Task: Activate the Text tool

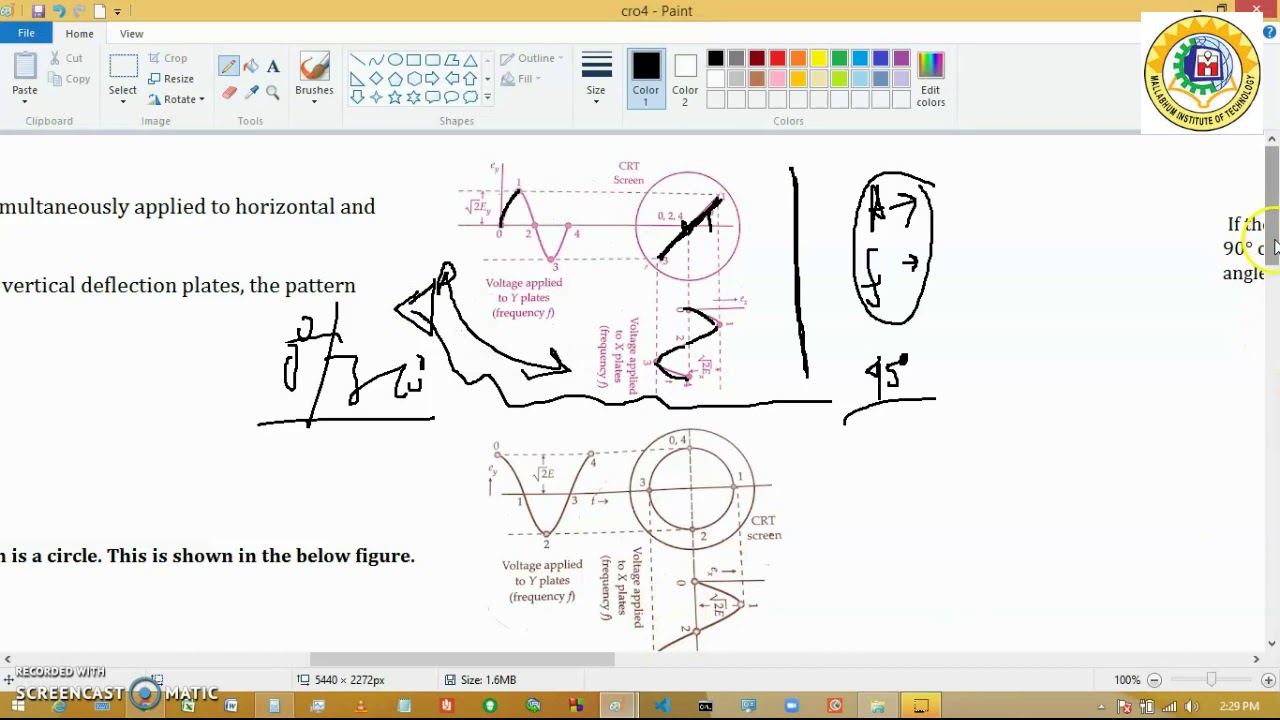Action: click(x=273, y=66)
